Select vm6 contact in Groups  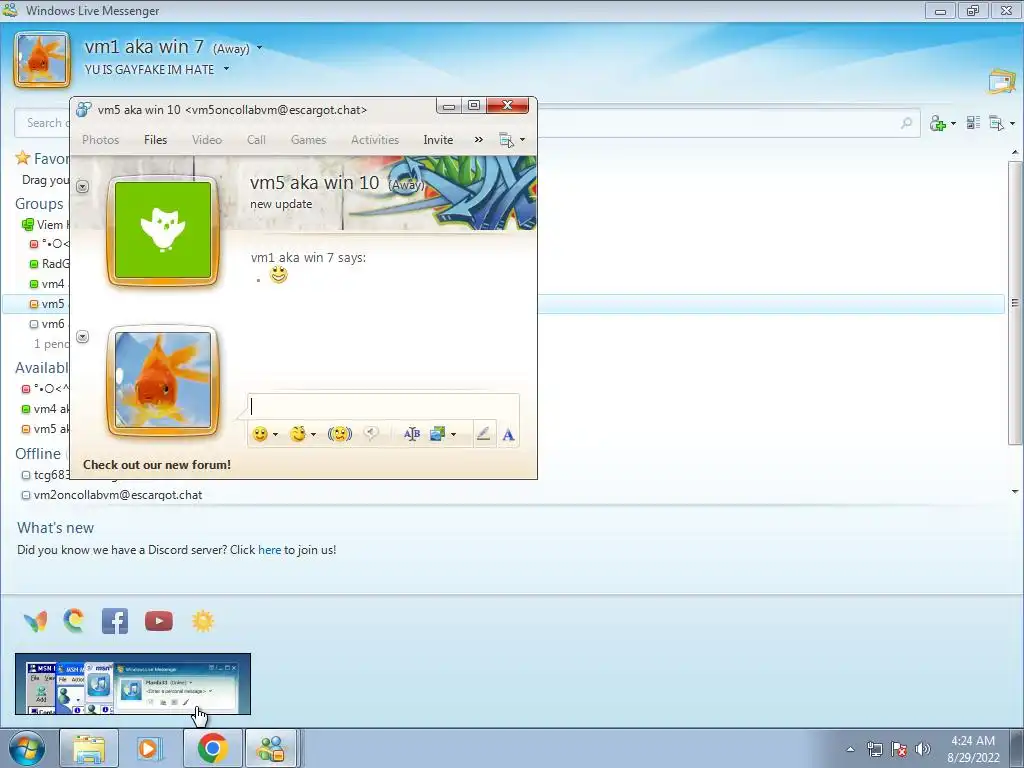click(x=47, y=324)
